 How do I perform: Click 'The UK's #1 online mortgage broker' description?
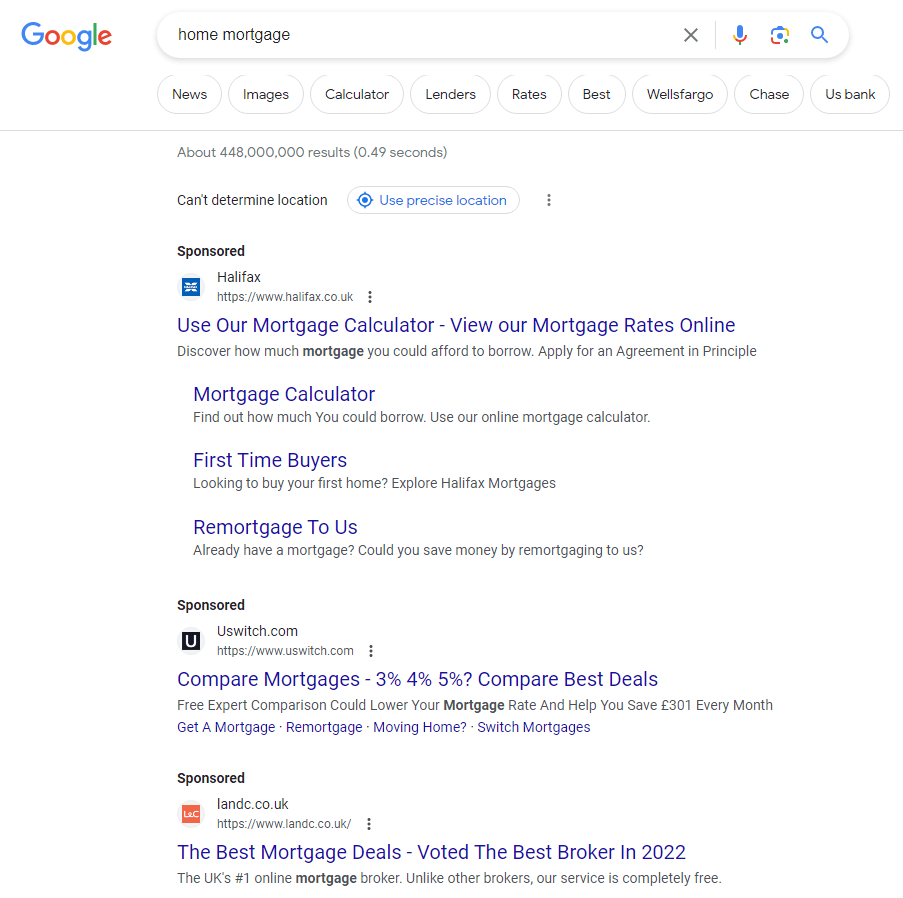pyautogui.click(x=449, y=878)
